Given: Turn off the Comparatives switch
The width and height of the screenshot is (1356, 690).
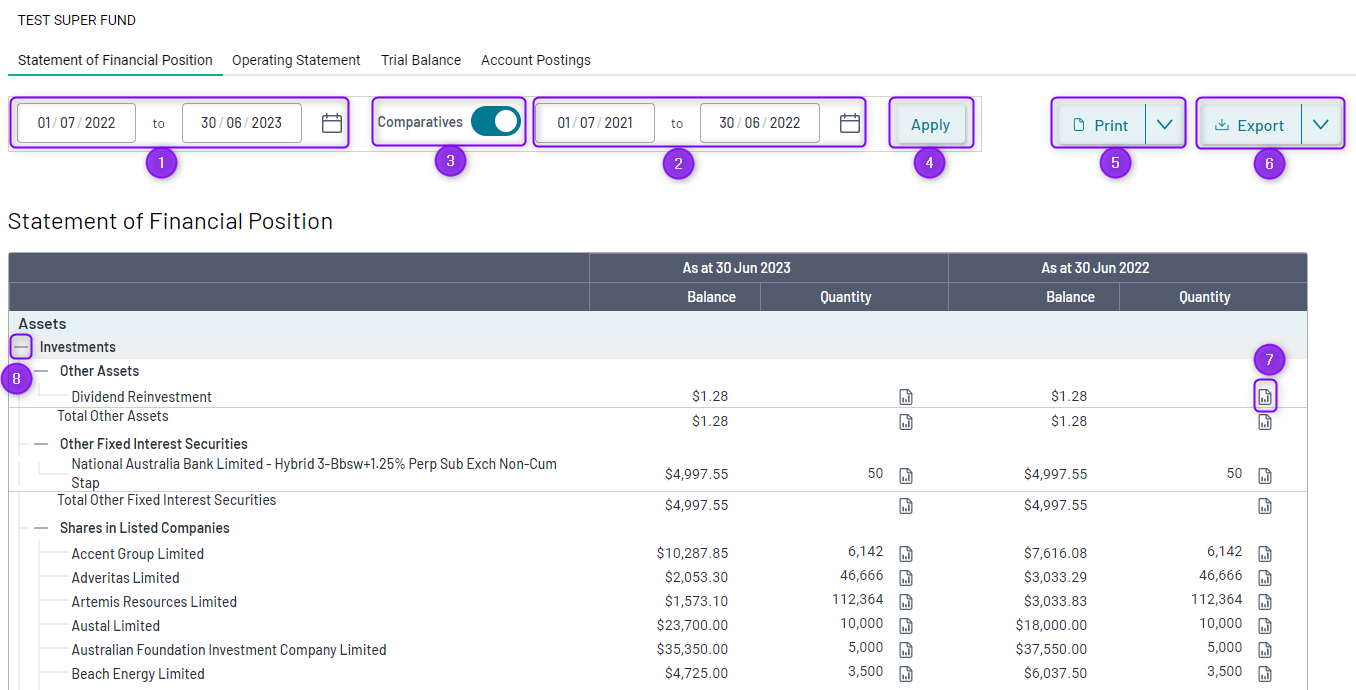Looking at the screenshot, I should [496, 122].
